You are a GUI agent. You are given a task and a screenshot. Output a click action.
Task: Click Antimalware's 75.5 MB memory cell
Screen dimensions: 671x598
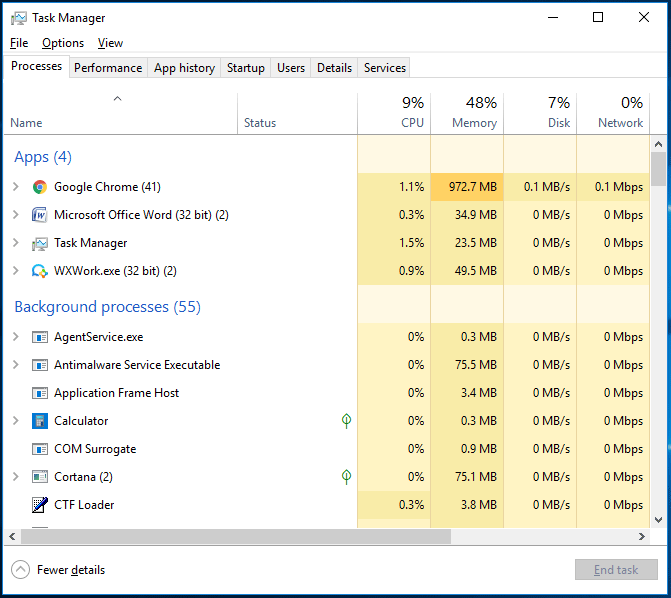(x=467, y=365)
